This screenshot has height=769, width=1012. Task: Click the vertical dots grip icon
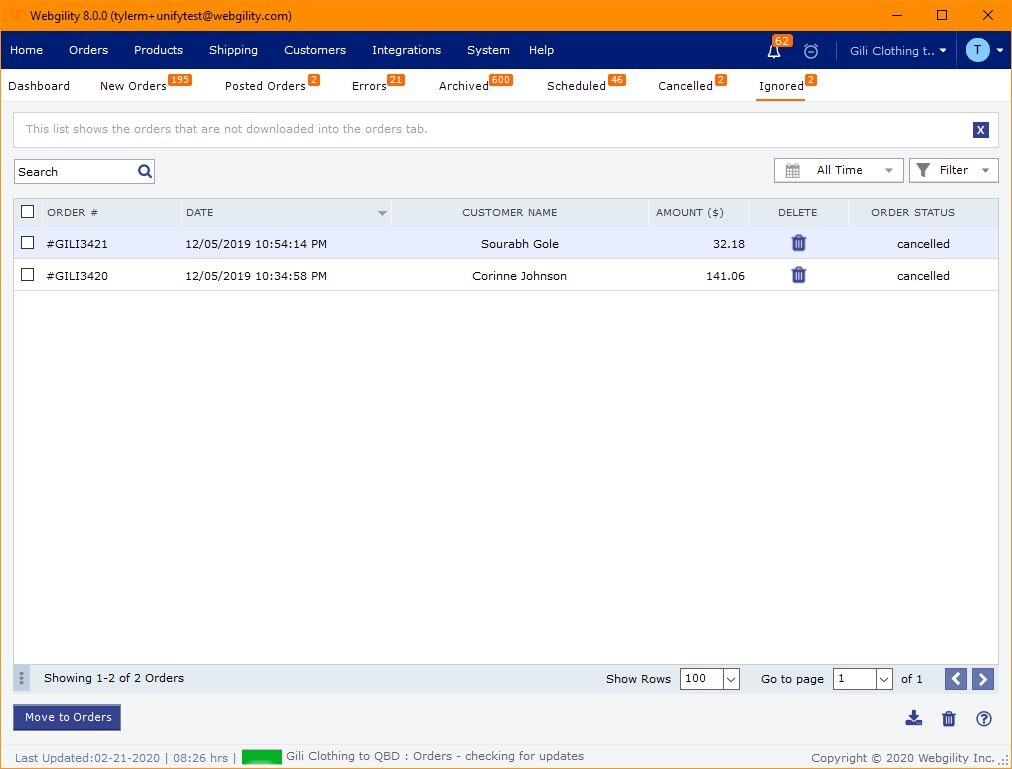click(21, 678)
